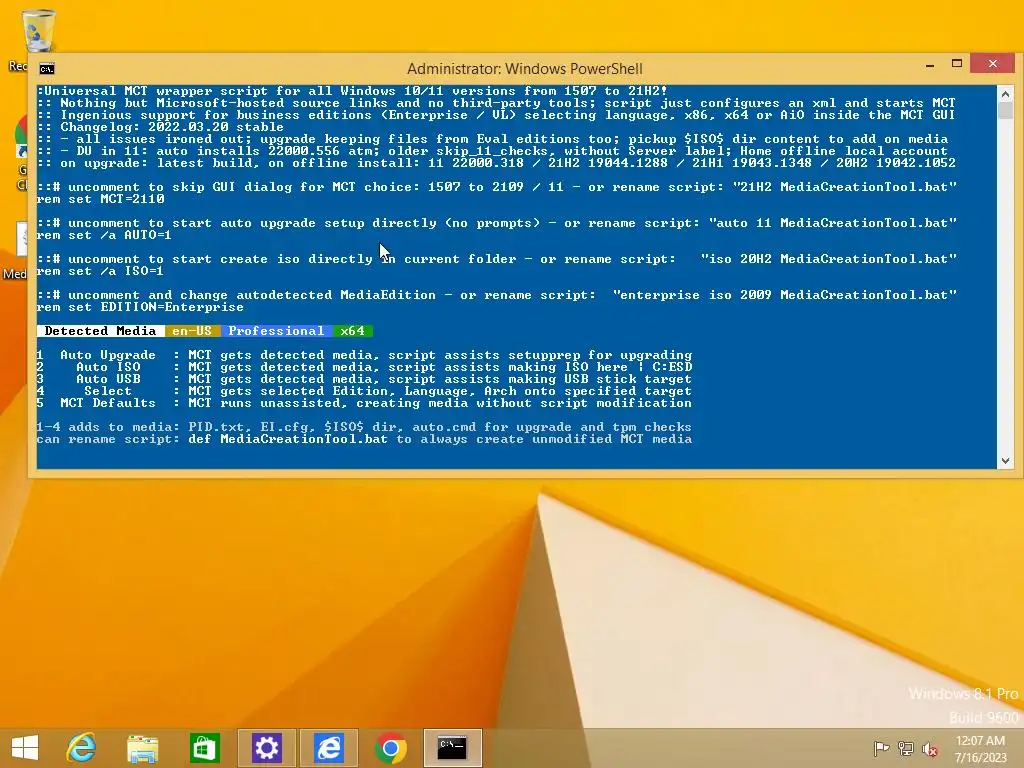Click the '1 Auto Upgrade' option line
This screenshot has width=1024, height=768.
click(x=364, y=355)
